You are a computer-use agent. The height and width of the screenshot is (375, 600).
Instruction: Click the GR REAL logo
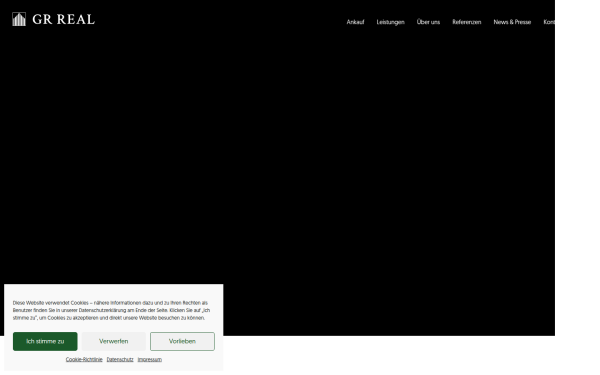[x=53, y=19]
